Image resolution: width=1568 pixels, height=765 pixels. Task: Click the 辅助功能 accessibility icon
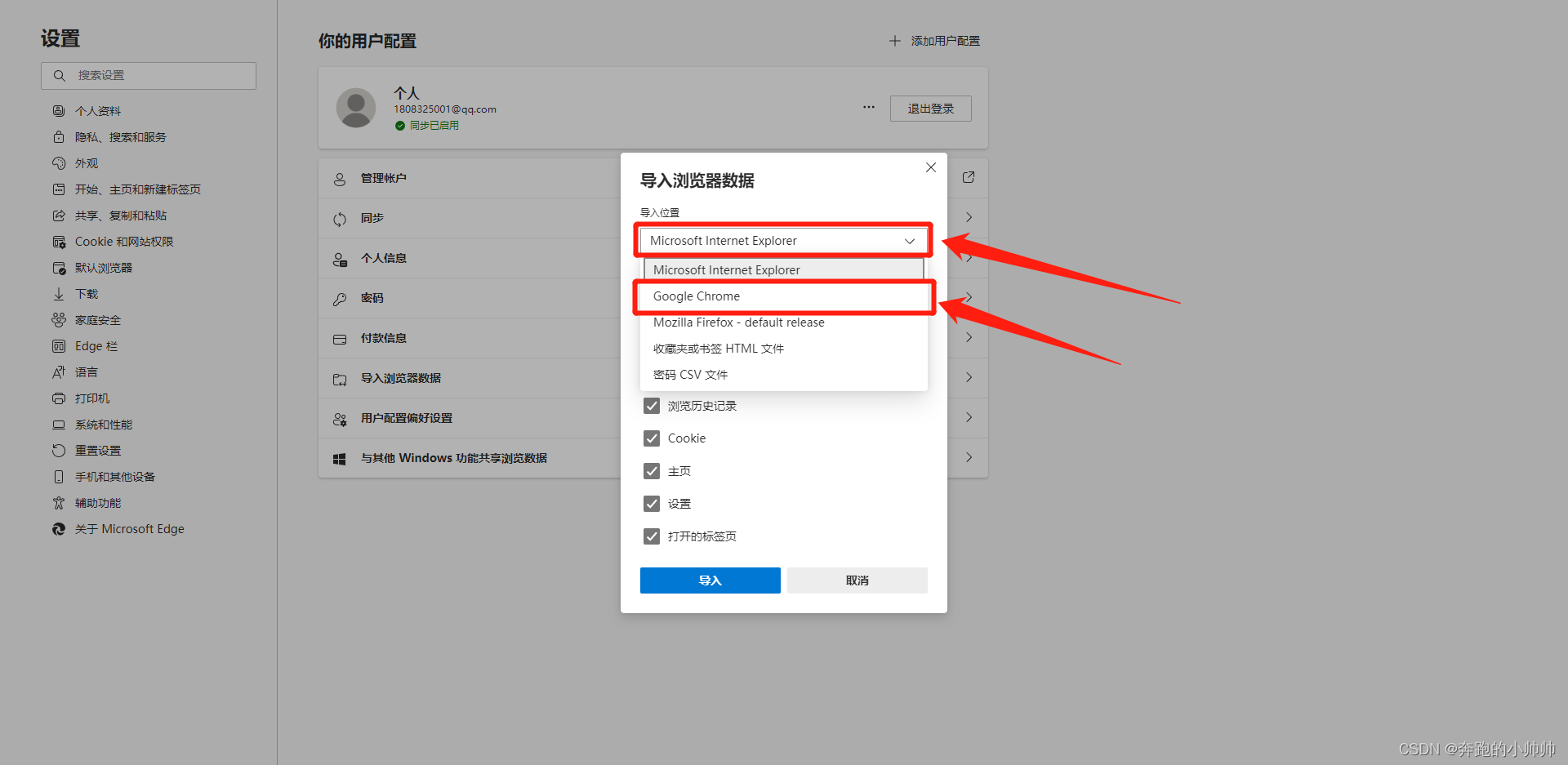59,503
